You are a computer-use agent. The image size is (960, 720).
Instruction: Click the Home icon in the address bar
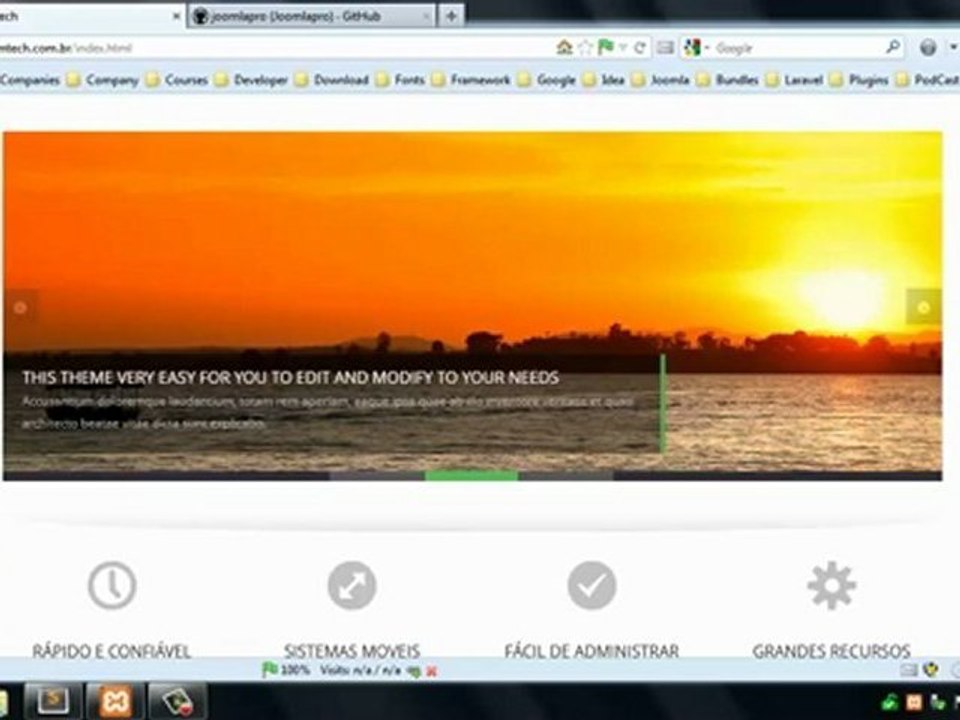(x=564, y=47)
